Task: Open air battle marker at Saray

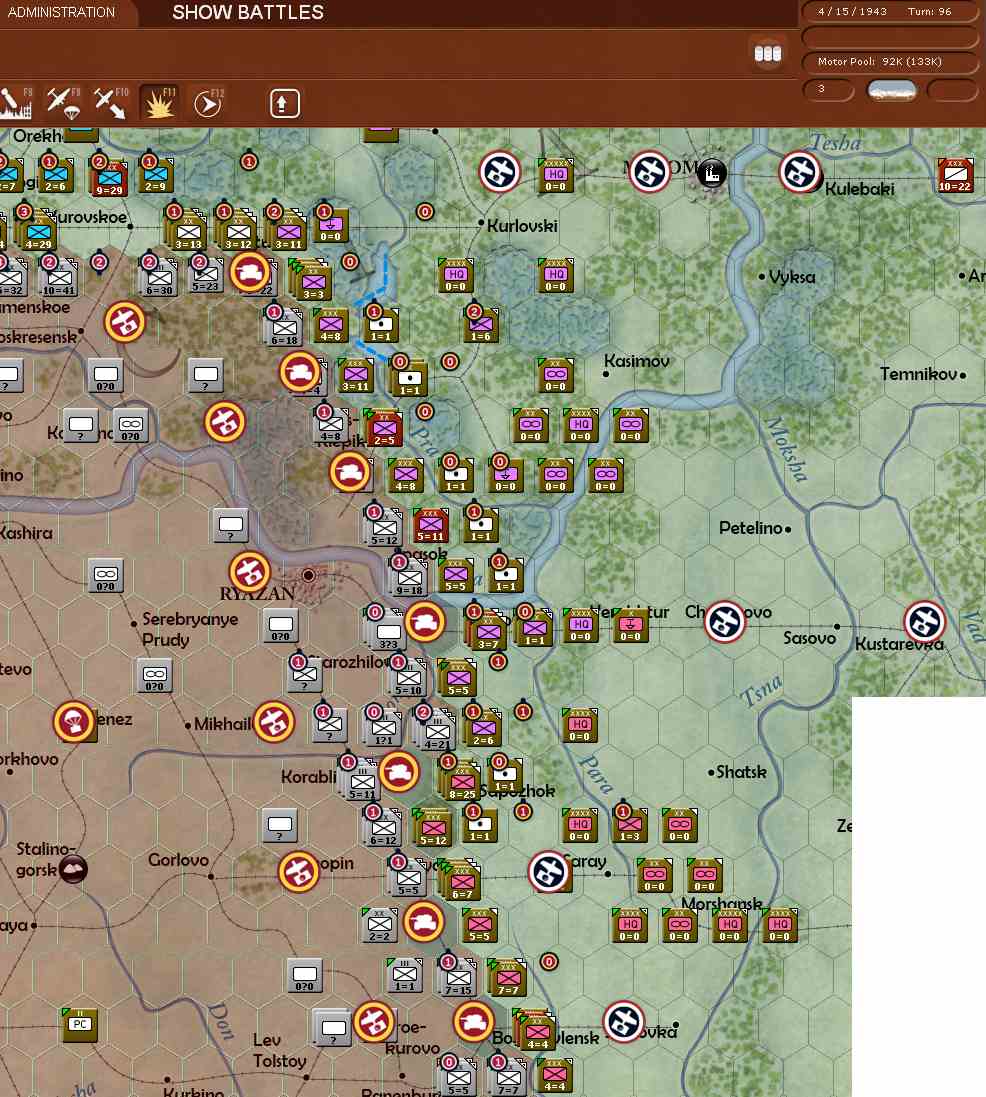Action: [x=549, y=872]
